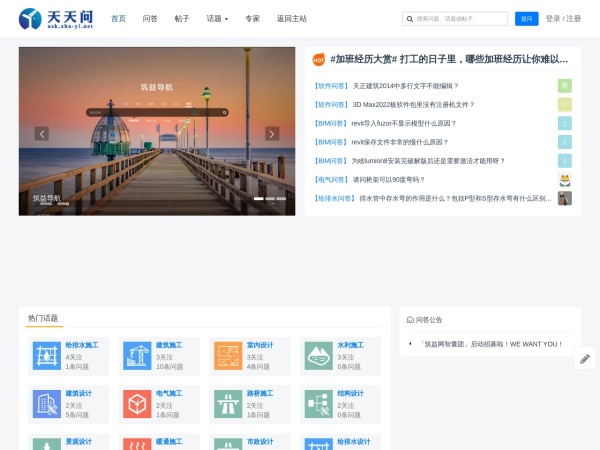This screenshot has width=600, height=450.
Task: Click the 天天问 site logo
Action: tap(56, 19)
